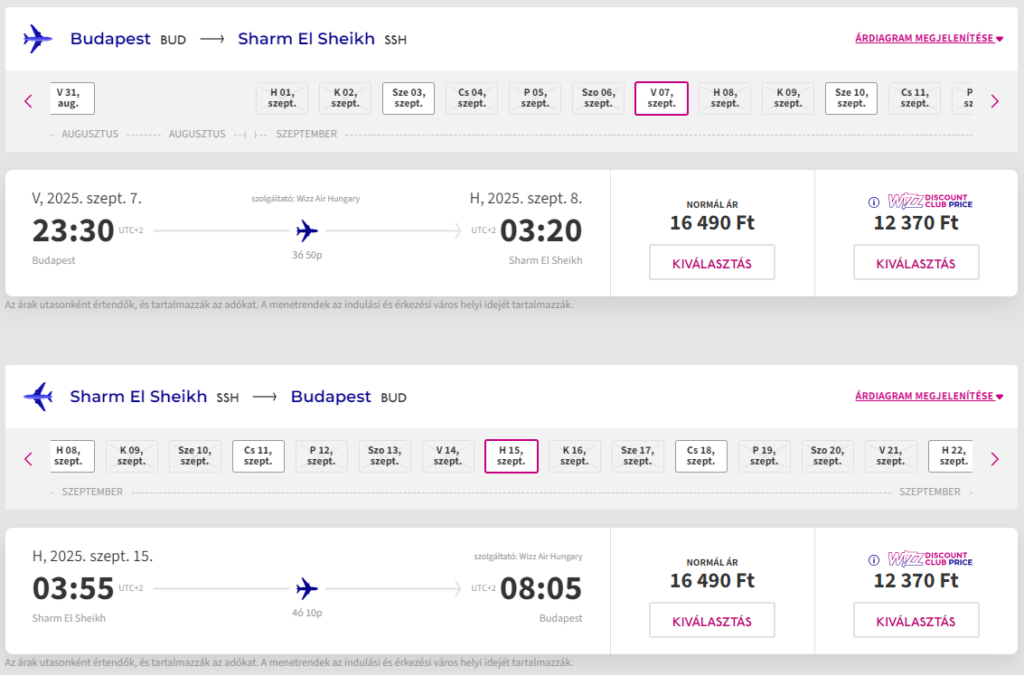The height and width of the screenshot is (675, 1024).
Task: Click the return airplane icon beside Sharm El Sheikh
Action: pos(37,397)
